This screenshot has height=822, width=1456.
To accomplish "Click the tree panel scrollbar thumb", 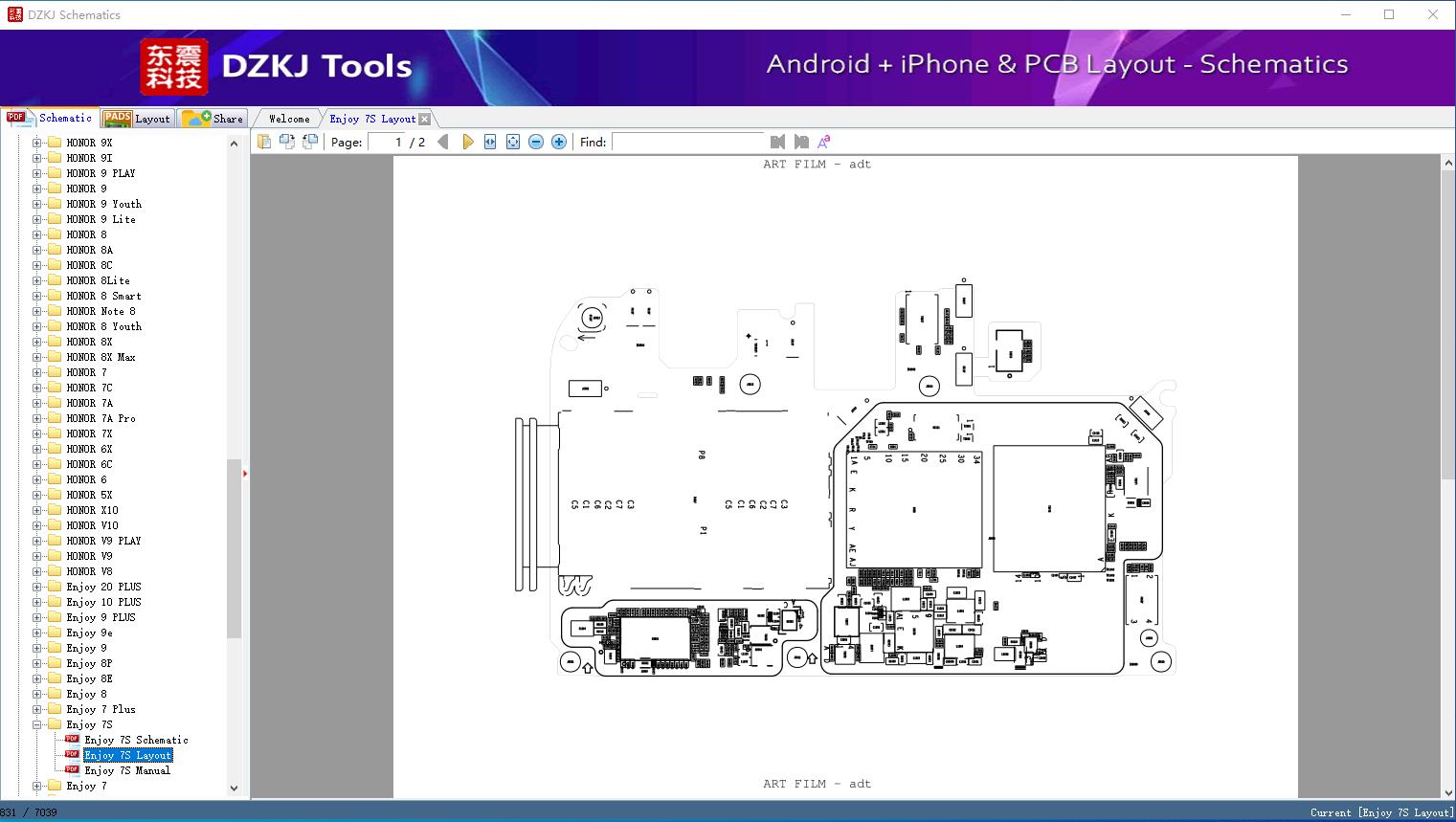I will point(234,548).
